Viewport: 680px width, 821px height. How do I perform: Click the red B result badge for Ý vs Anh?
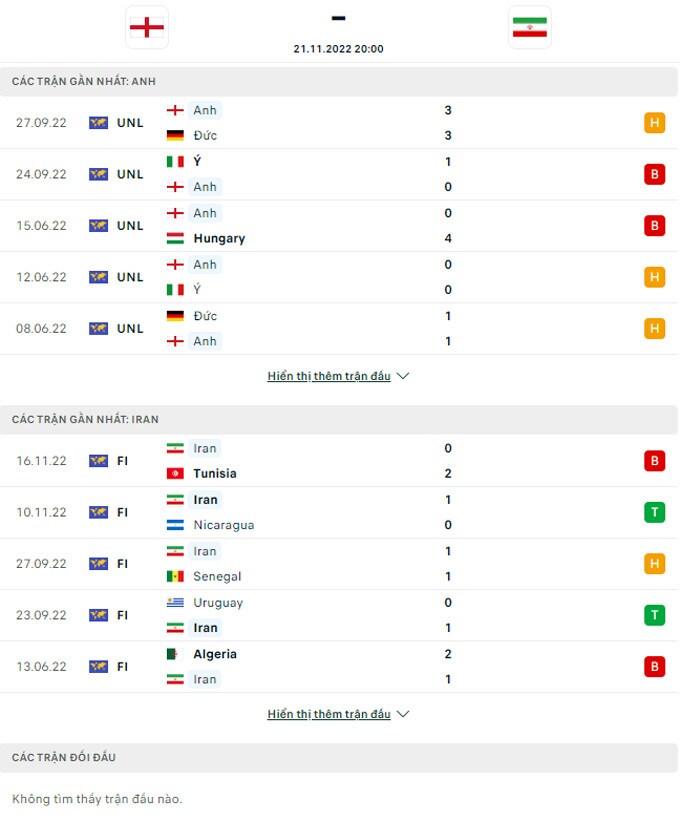click(654, 174)
